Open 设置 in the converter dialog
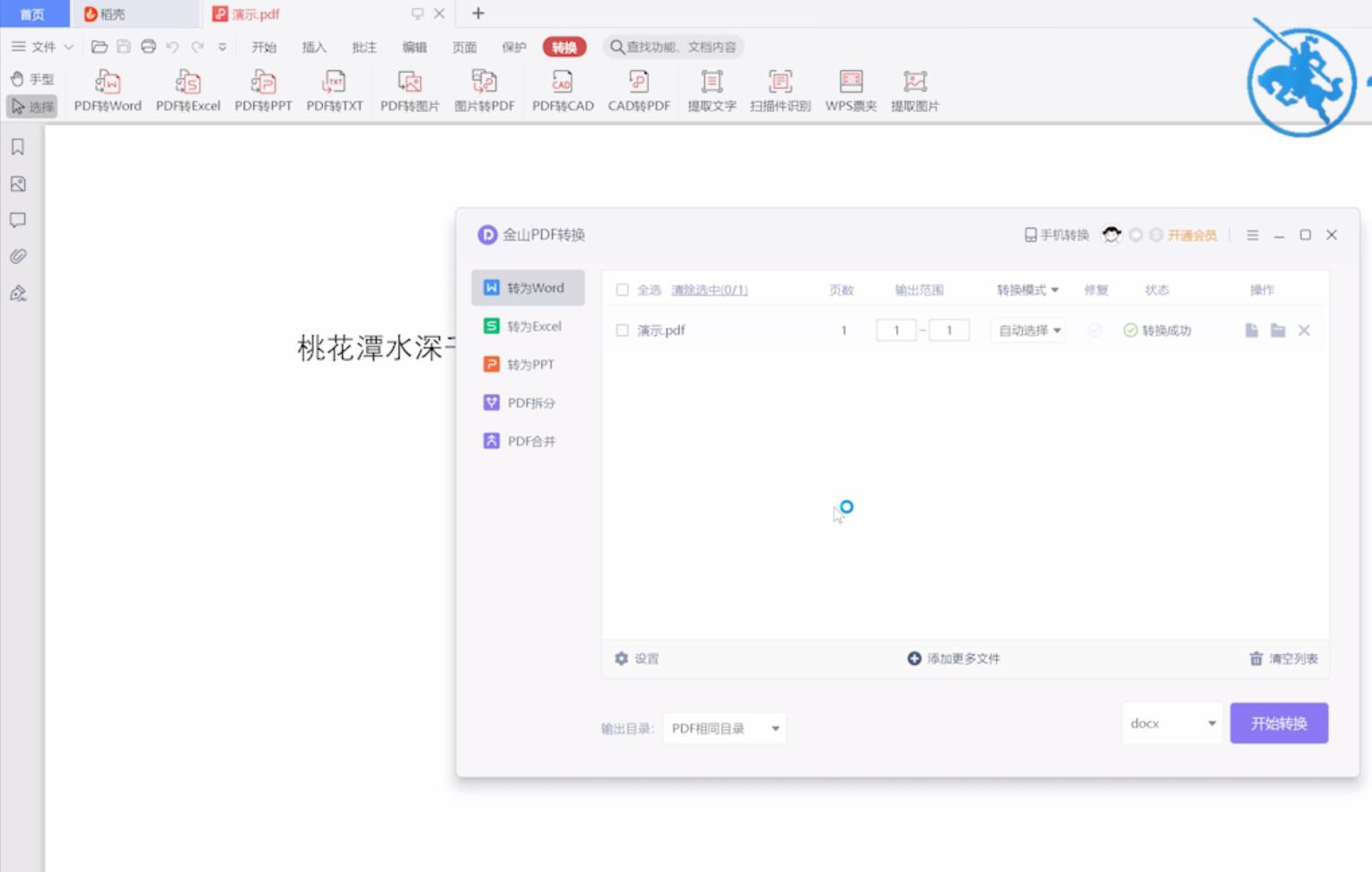The image size is (1372, 872). (x=637, y=658)
